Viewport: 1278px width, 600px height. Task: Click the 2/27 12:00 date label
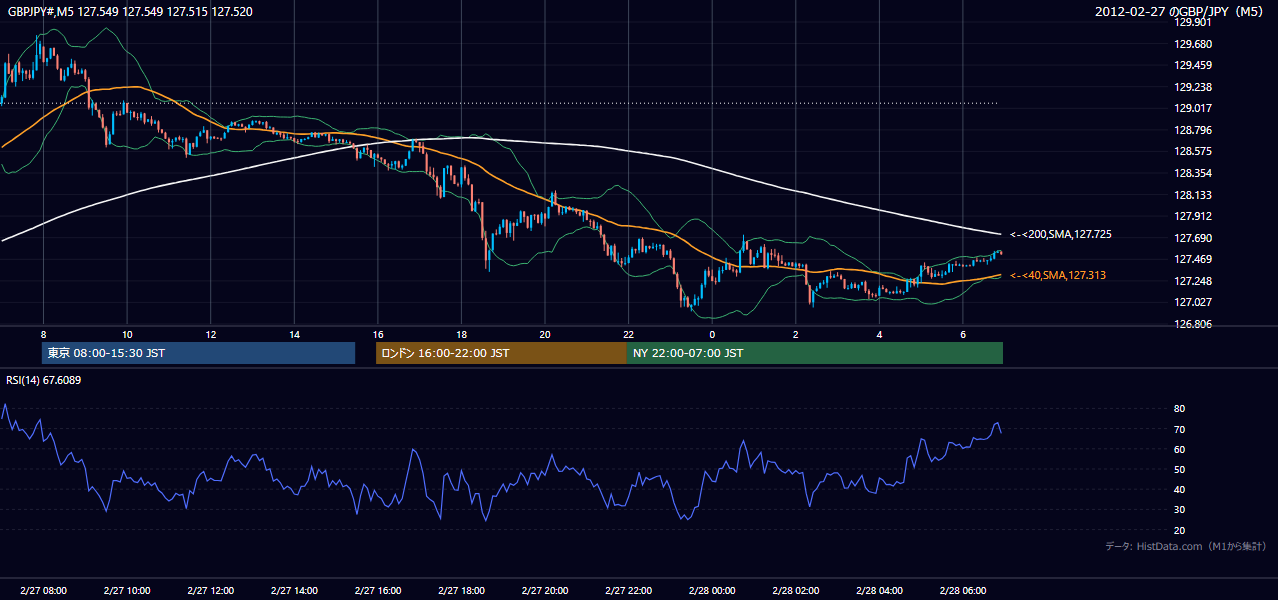pyautogui.click(x=211, y=591)
